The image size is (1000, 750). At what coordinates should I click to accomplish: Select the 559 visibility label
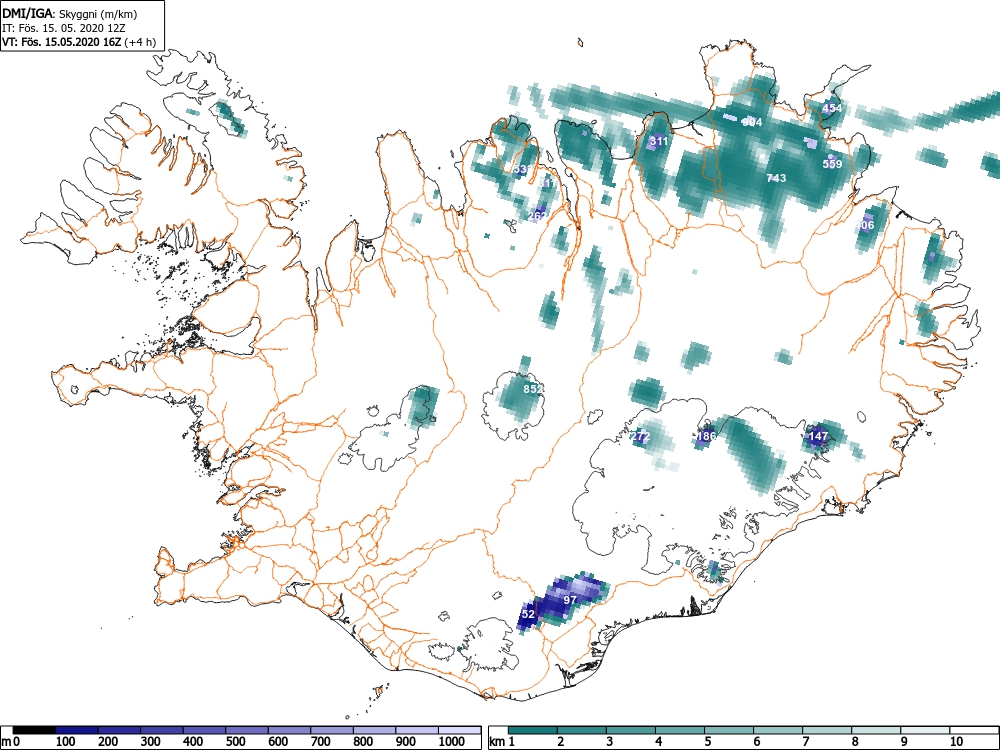tap(832, 164)
